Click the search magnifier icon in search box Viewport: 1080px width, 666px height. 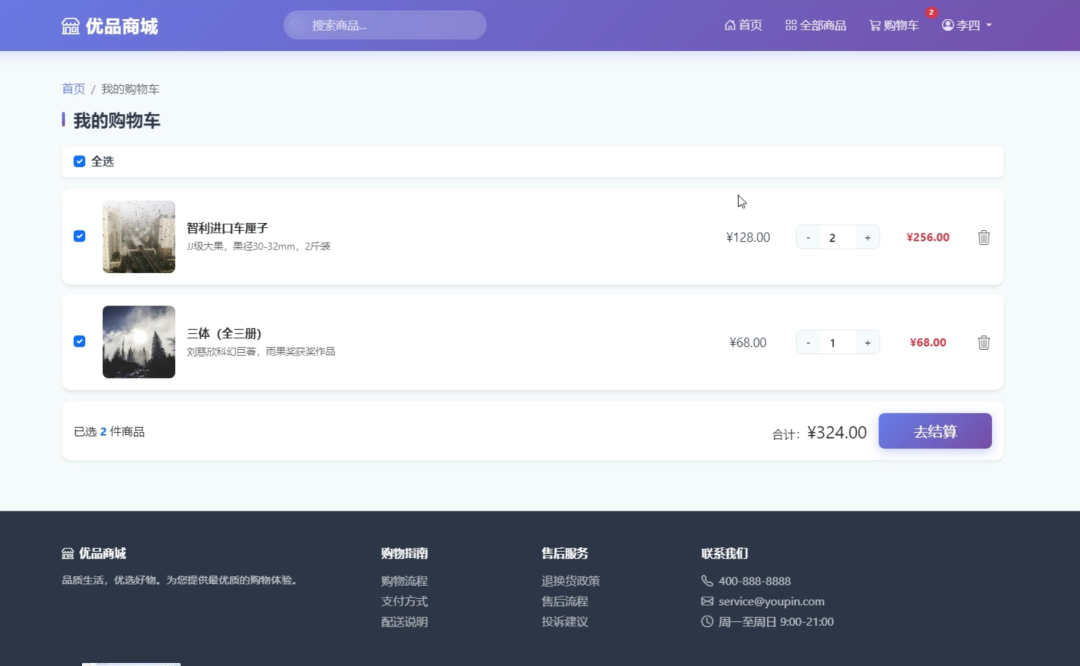click(x=298, y=25)
